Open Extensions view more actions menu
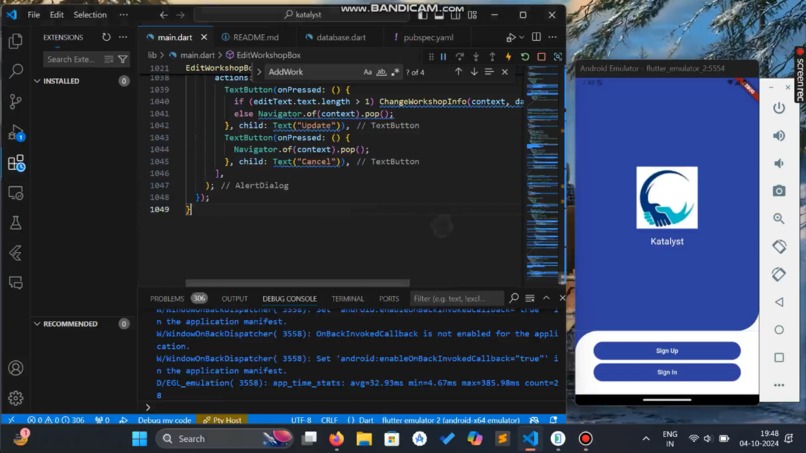Viewport: 806px width, 453px height. click(x=123, y=37)
